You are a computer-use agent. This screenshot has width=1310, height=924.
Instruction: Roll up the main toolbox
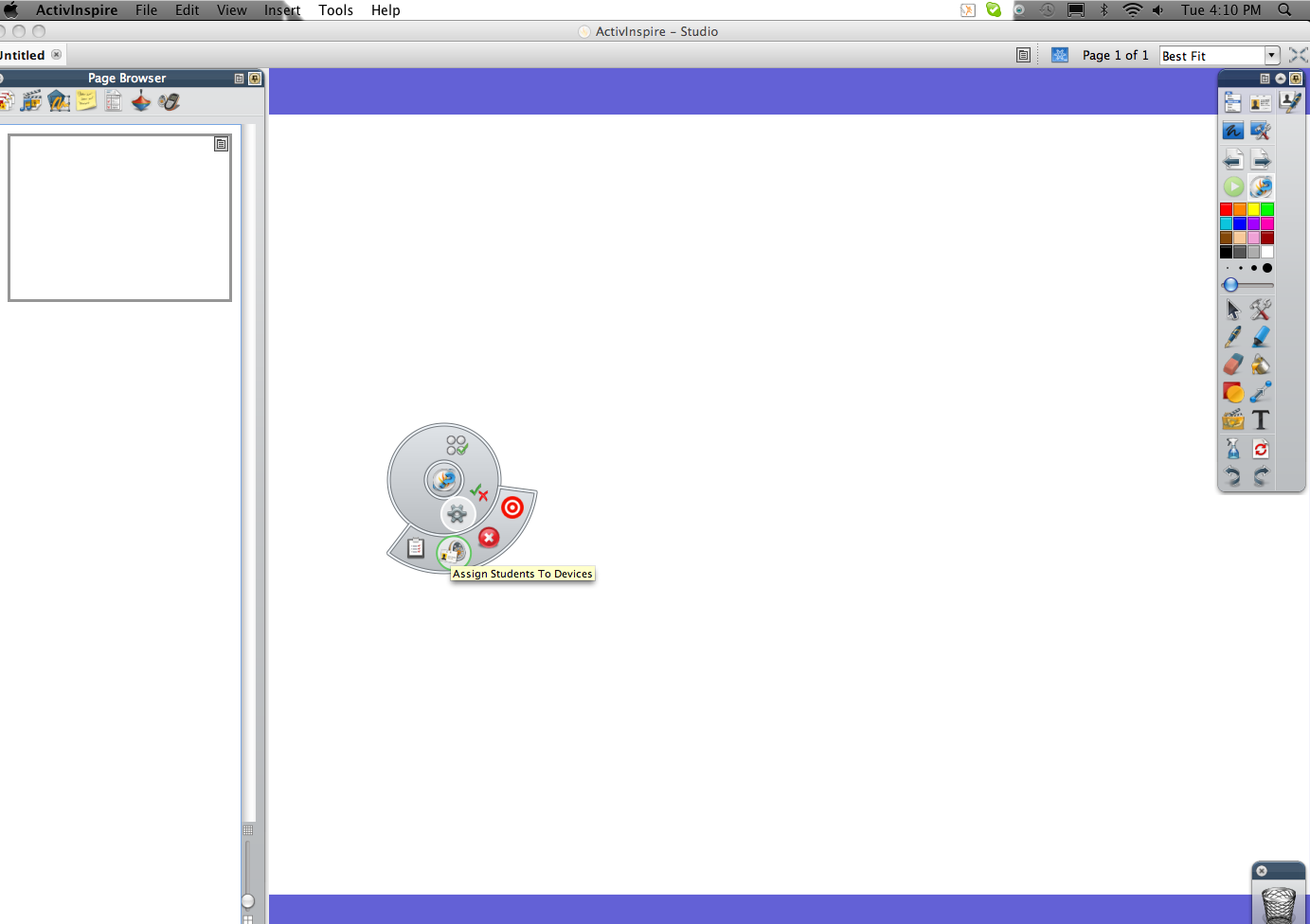[x=1281, y=79]
